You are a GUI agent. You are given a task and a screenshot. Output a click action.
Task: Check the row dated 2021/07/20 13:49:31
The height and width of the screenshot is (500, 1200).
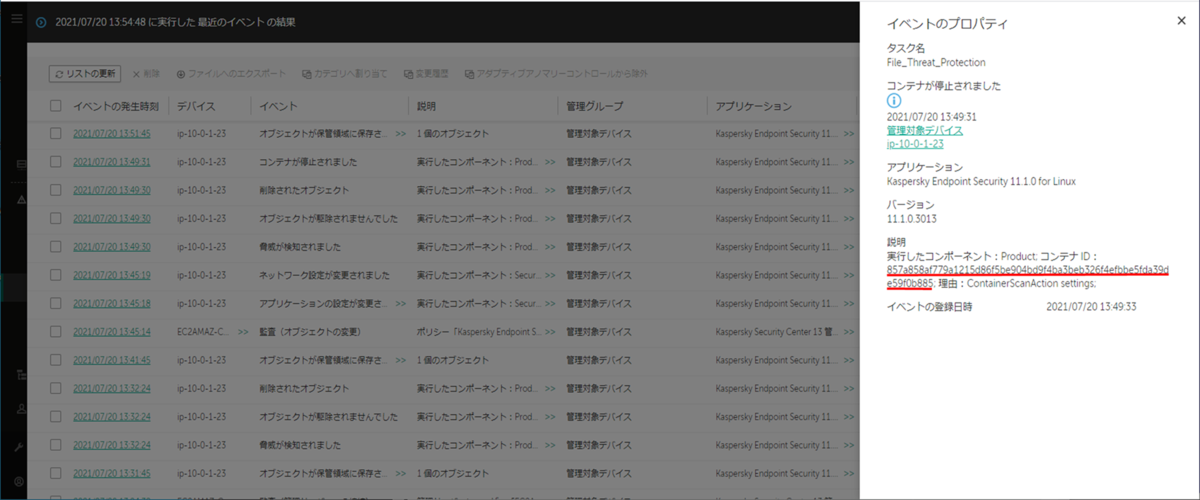(x=56, y=161)
